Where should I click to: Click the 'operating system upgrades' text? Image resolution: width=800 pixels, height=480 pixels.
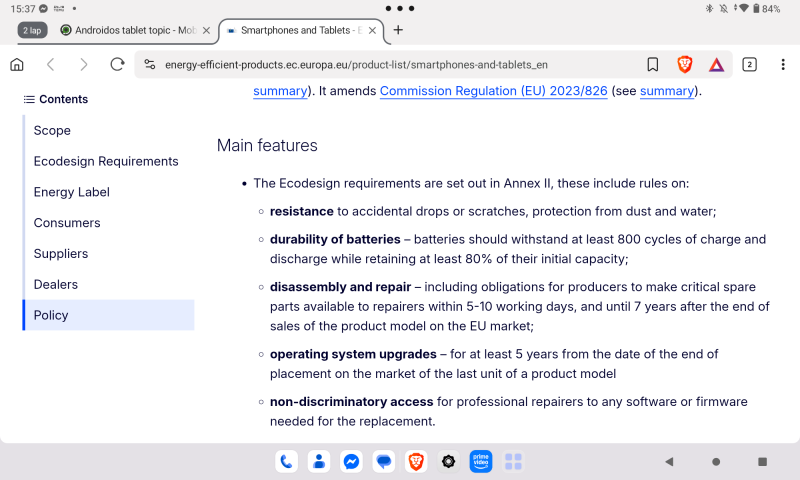coord(353,354)
